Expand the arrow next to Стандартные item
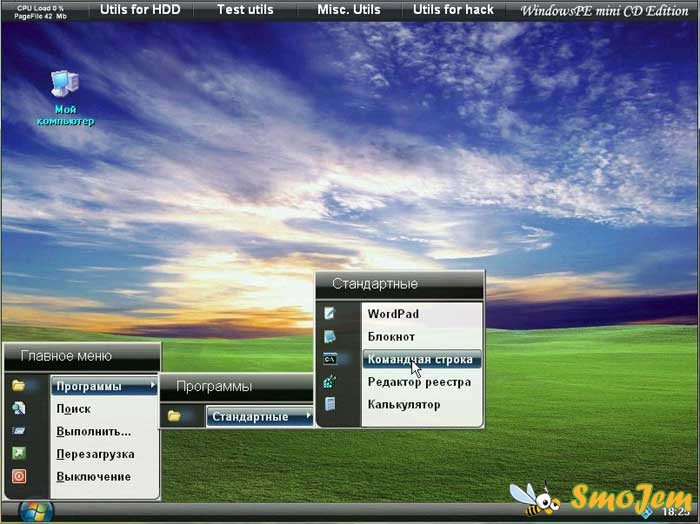The width and height of the screenshot is (700, 524). click(308, 416)
